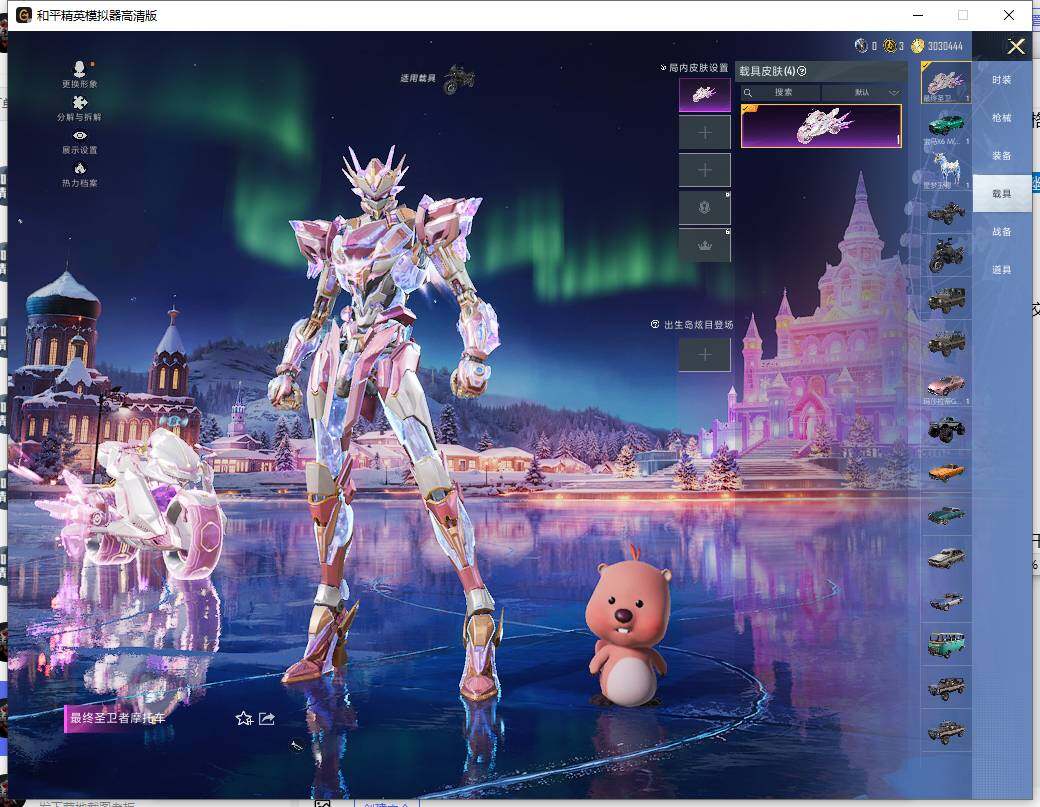Select the white unicorn horse mount

pos(946,169)
